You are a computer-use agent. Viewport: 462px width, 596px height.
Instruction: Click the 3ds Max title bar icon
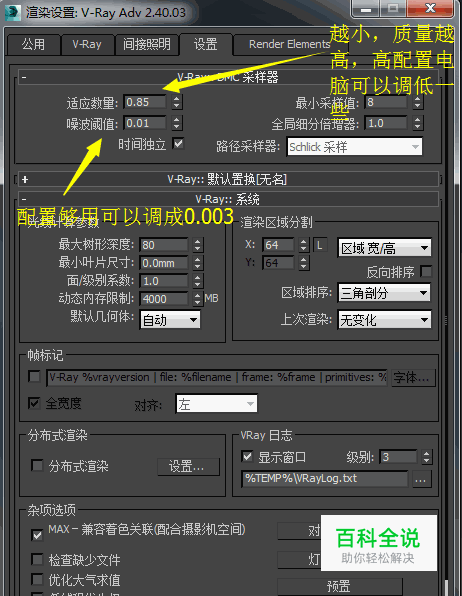click(12, 12)
